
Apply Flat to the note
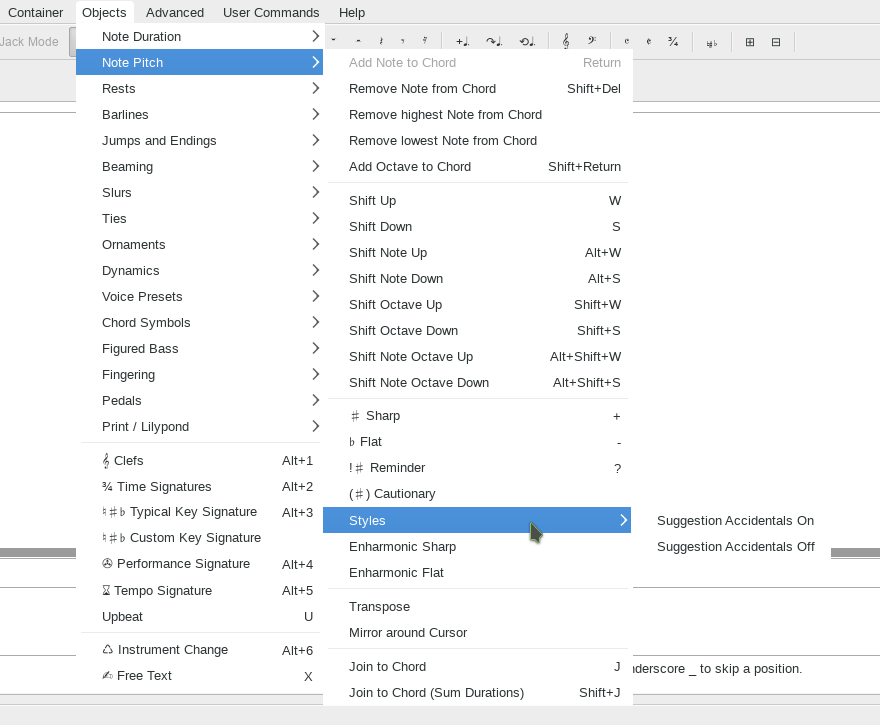(477, 442)
